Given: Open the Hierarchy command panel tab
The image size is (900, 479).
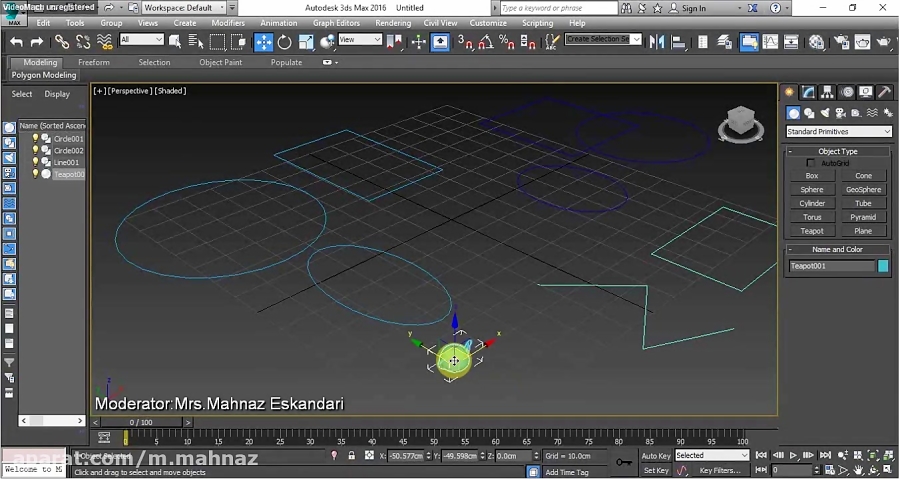Looking at the screenshot, I should (x=828, y=92).
